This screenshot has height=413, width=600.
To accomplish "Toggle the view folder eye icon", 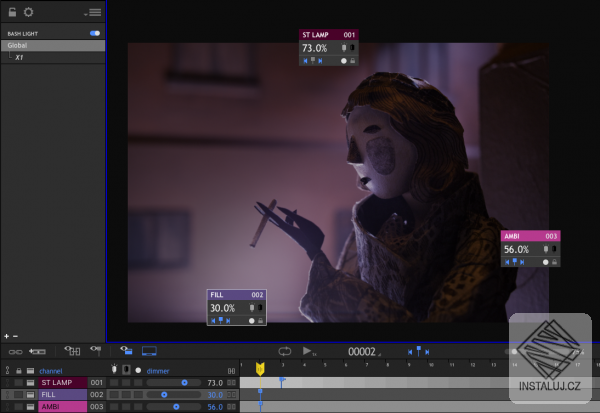I will tap(126, 350).
